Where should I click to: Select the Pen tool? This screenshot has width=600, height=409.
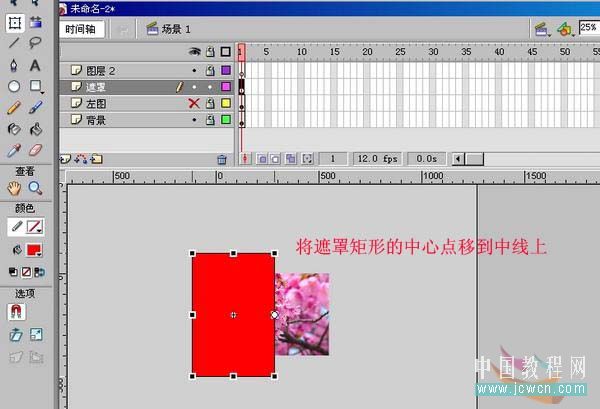coord(14,65)
